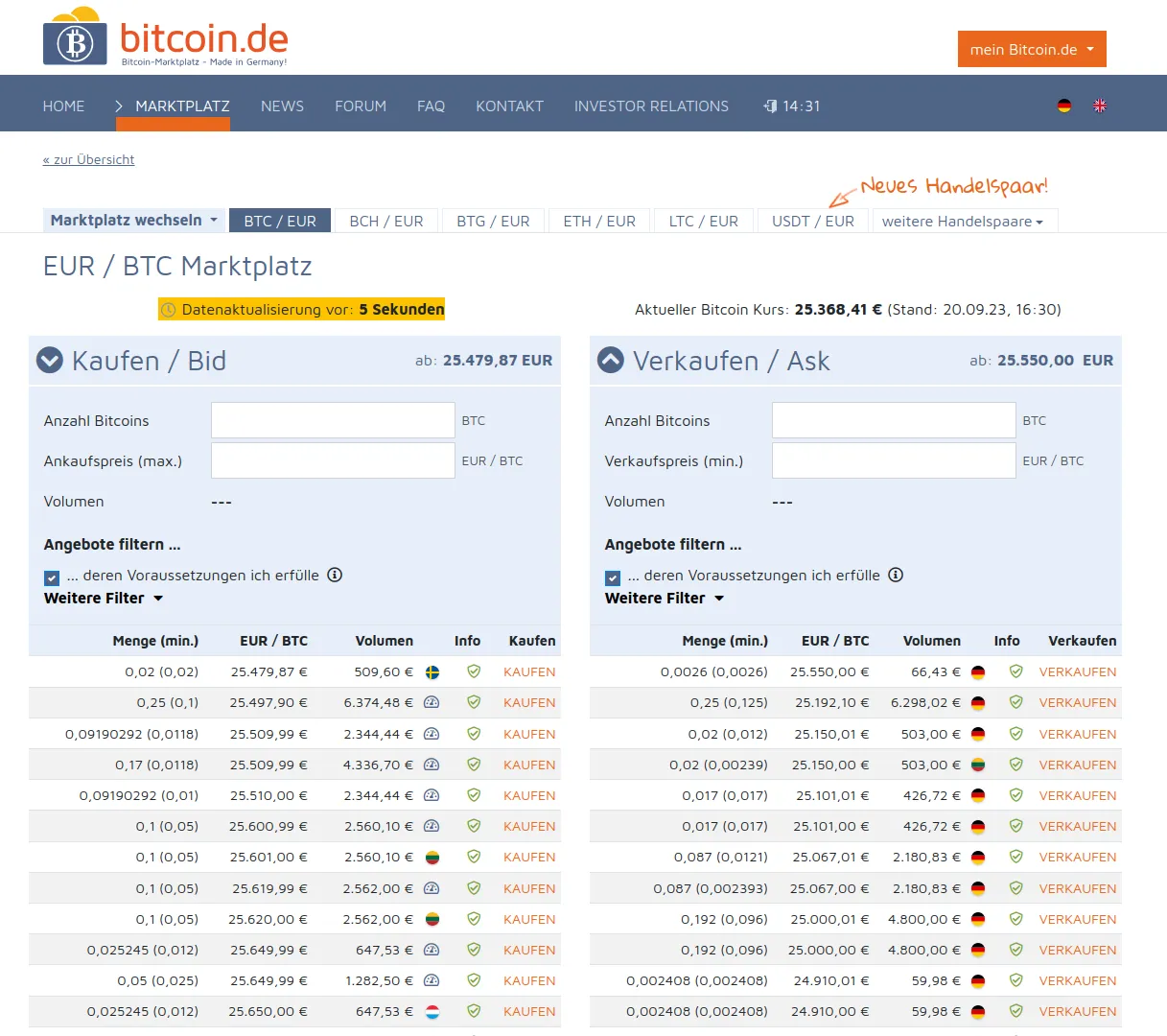1167x1036 pixels.
Task: Open the Marktplatz wechseln dropdown
Action: 133,220
